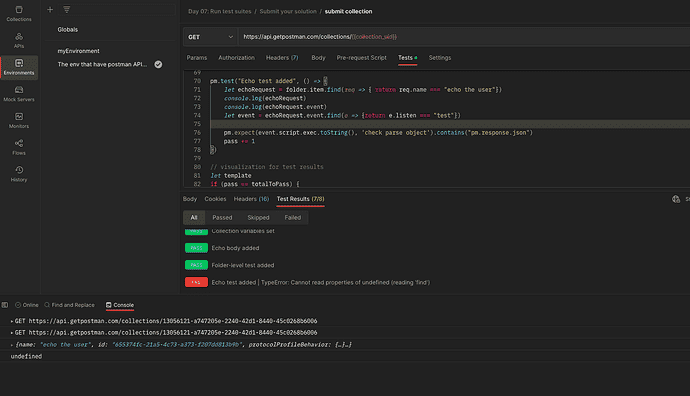Click 'Day 07: Run test suites' breadcrumb
690x396 pixels.
point(220,11)
